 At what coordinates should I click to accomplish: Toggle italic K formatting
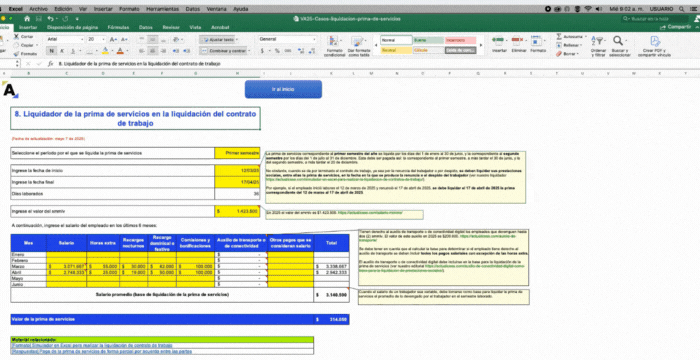point(62,51)
